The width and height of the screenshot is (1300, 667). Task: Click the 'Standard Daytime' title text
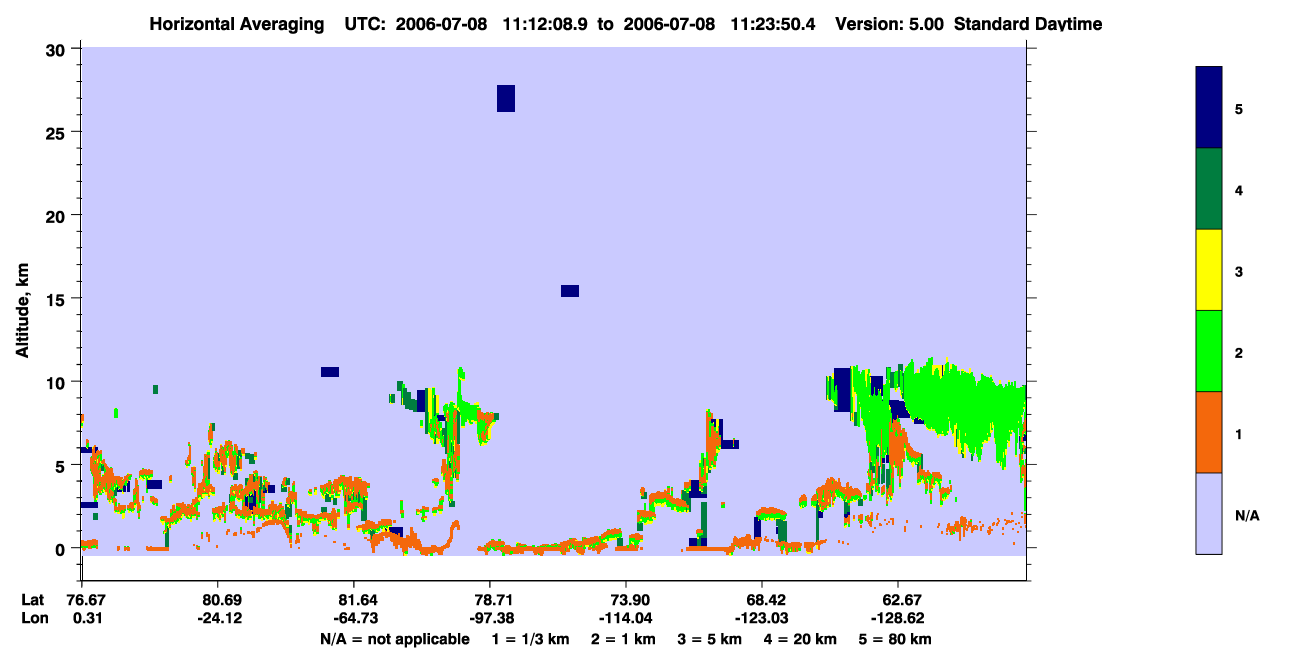(1028, 24)
